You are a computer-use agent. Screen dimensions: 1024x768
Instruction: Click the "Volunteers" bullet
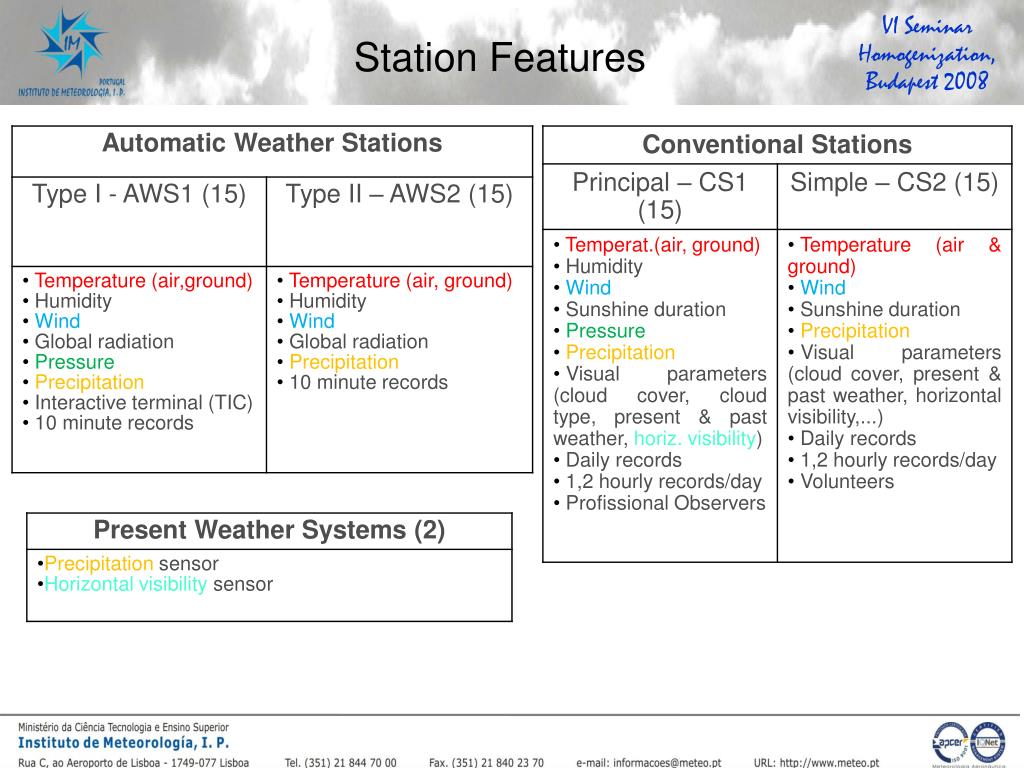pyautogui.click(x=847, y=482)
